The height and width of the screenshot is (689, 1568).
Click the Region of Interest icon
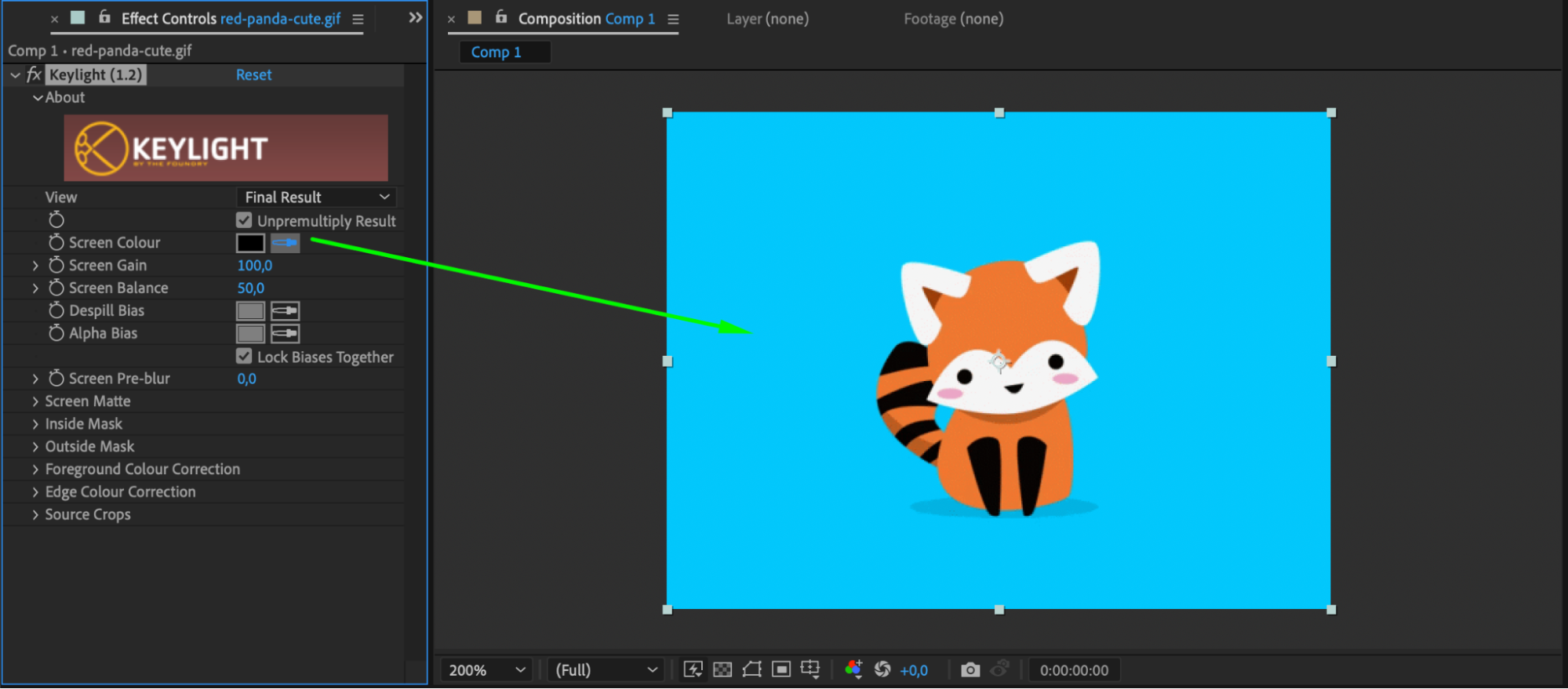[780, 669]
